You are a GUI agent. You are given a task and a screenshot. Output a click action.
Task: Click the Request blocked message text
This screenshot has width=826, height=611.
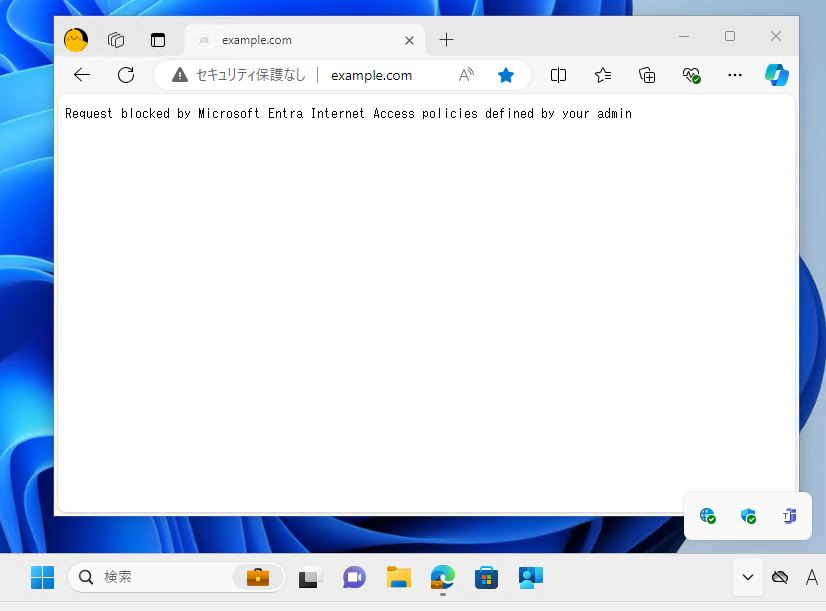(x=348, y=113)
